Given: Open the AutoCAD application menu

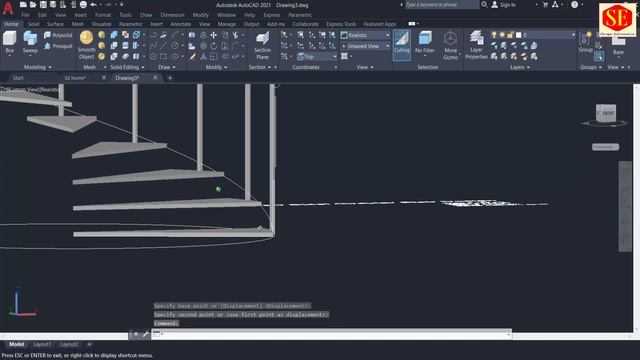Looking at the screenshot, I should click(x=8, y=7).
